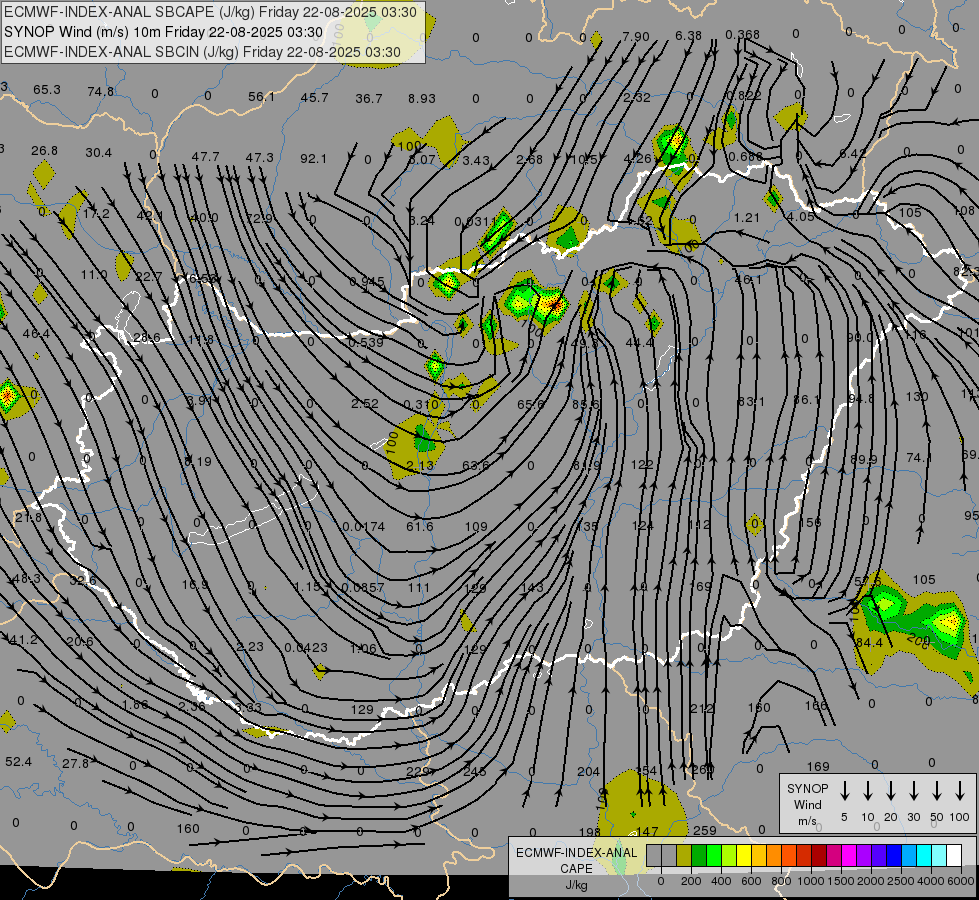Screen dimensions: 979x900
Task: Click the 5 m/s wind arrow in legend
Action: click(844, 790)
